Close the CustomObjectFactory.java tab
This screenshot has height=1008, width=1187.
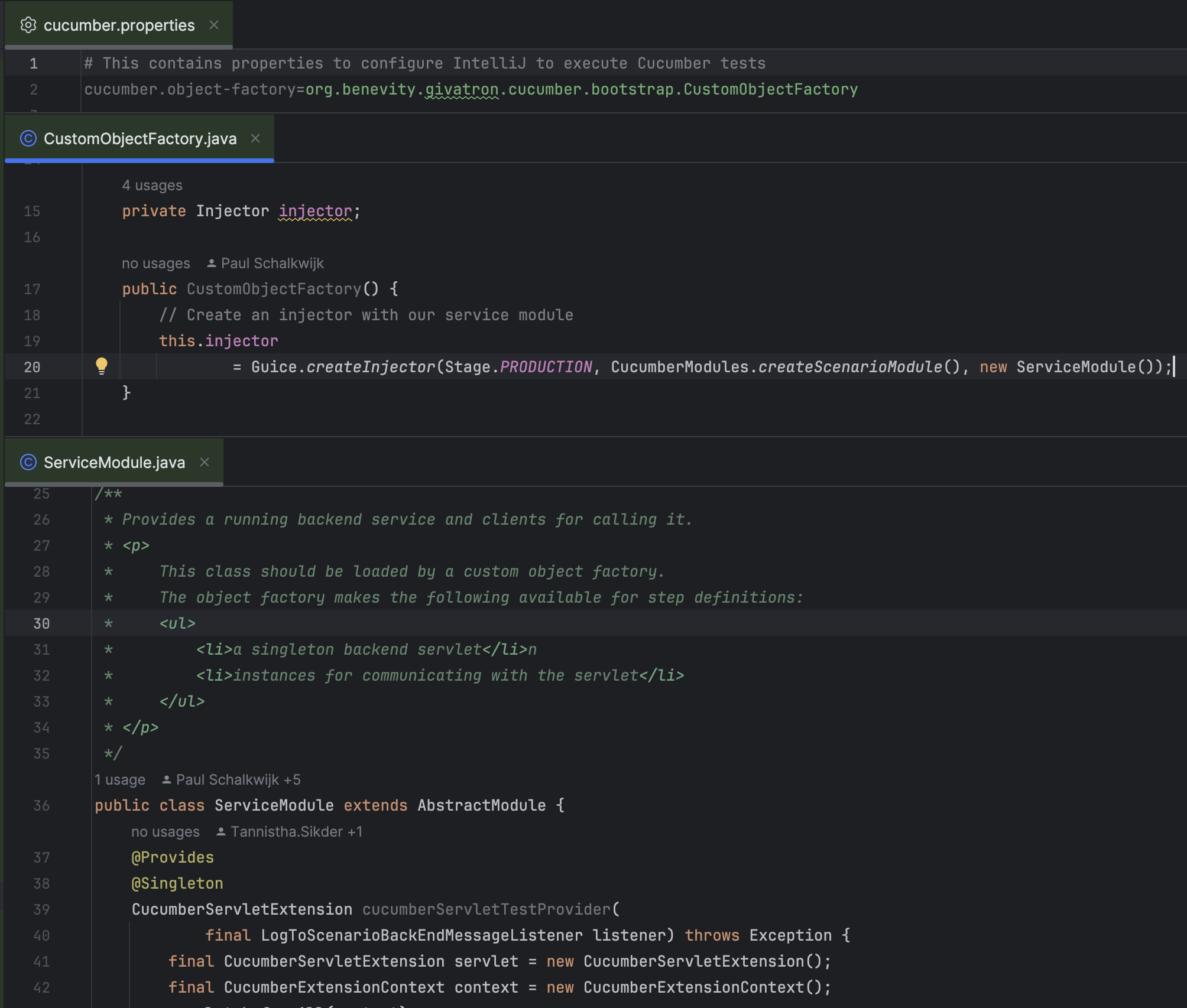255,138
